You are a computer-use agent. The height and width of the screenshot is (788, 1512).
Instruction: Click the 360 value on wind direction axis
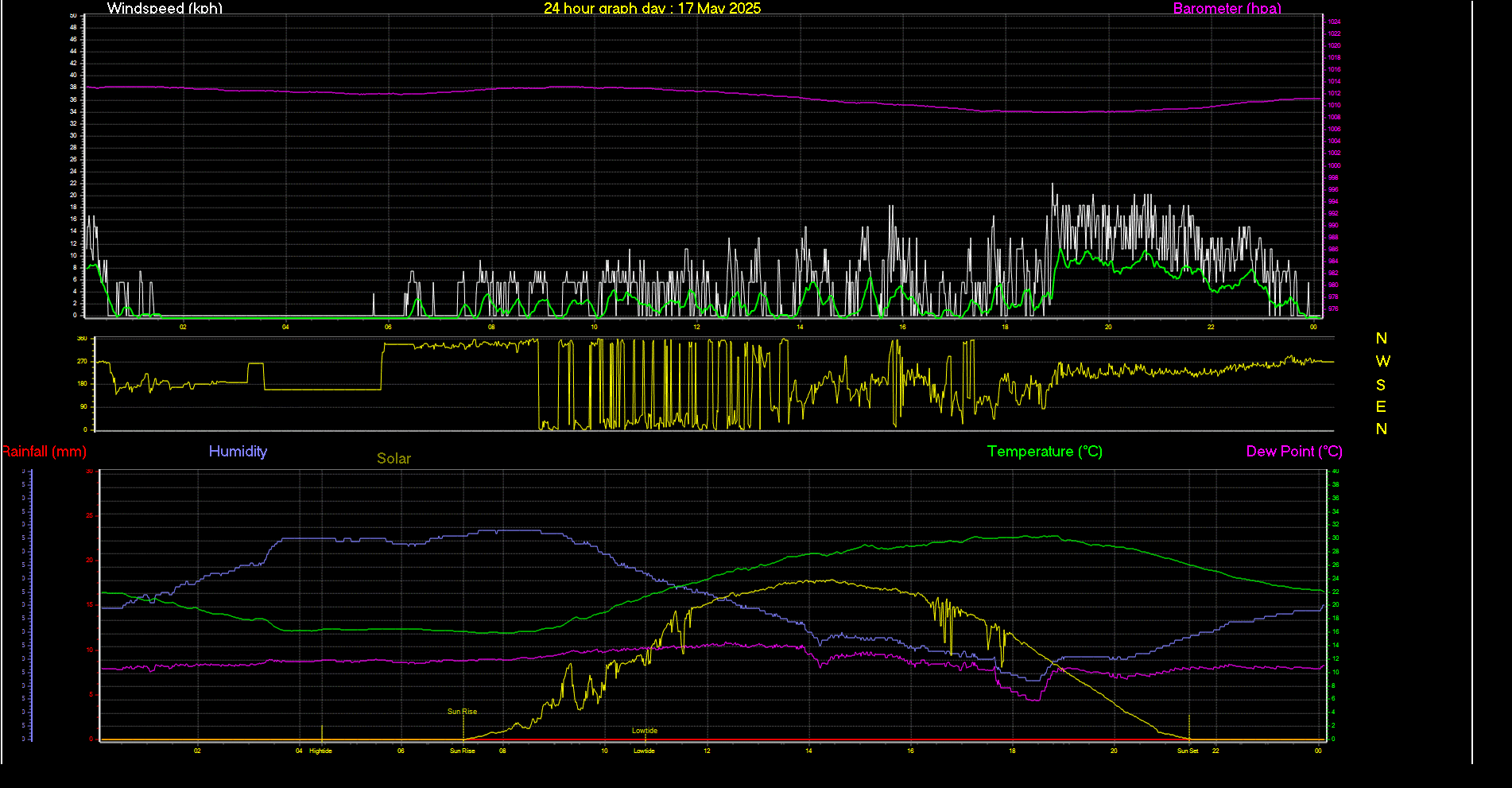pyautogui.click(x=82, y=339)
